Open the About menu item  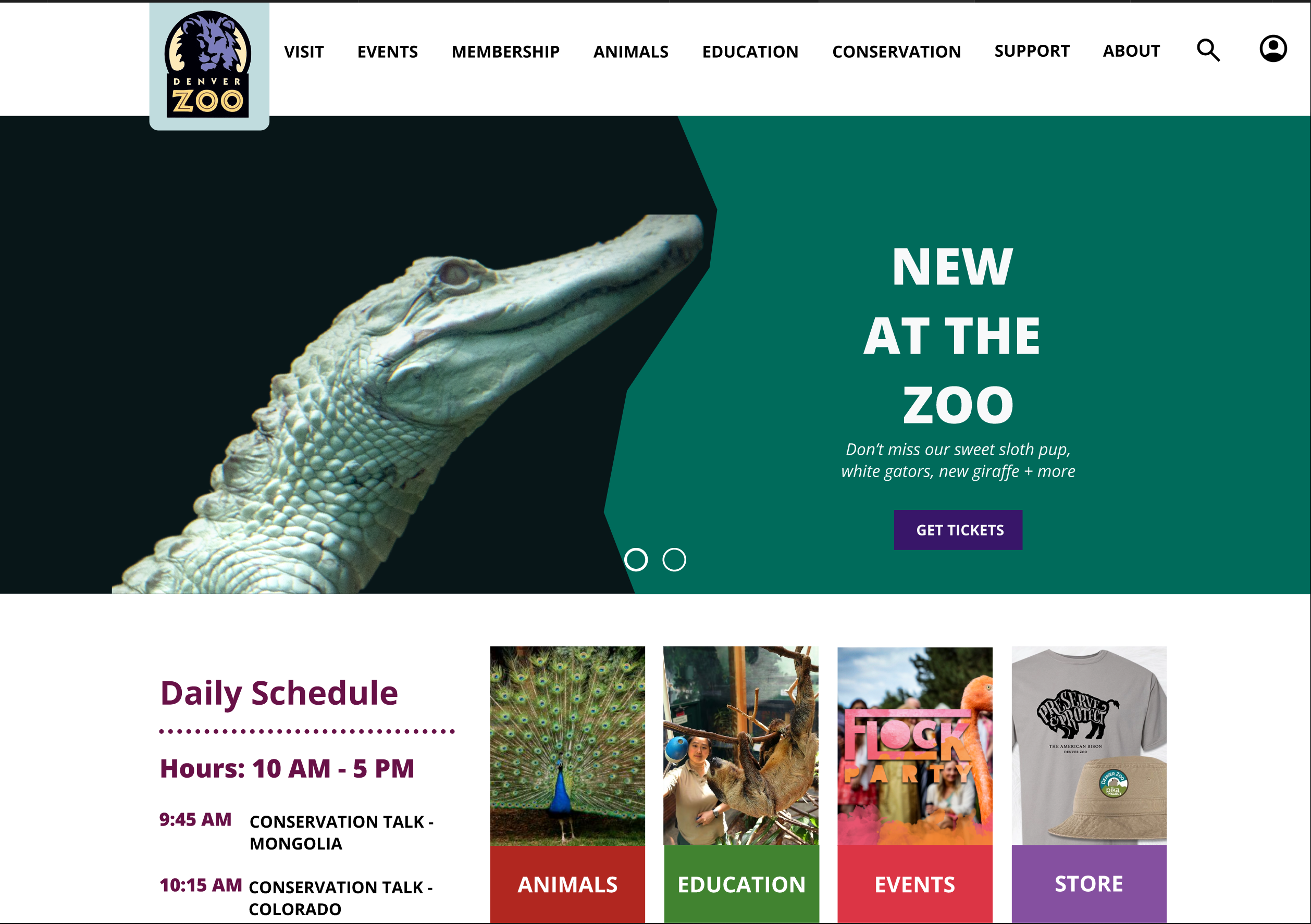coord(1131,51)
